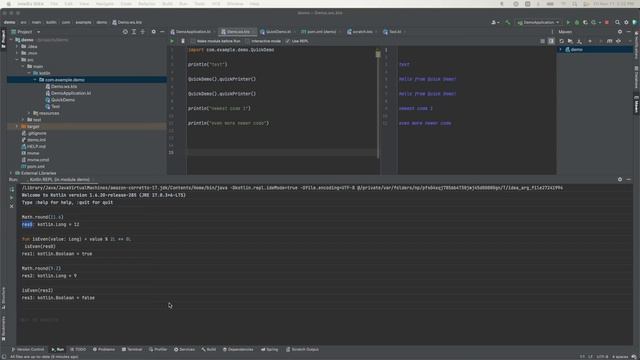Collapse the demo root project node

[11, 40]
